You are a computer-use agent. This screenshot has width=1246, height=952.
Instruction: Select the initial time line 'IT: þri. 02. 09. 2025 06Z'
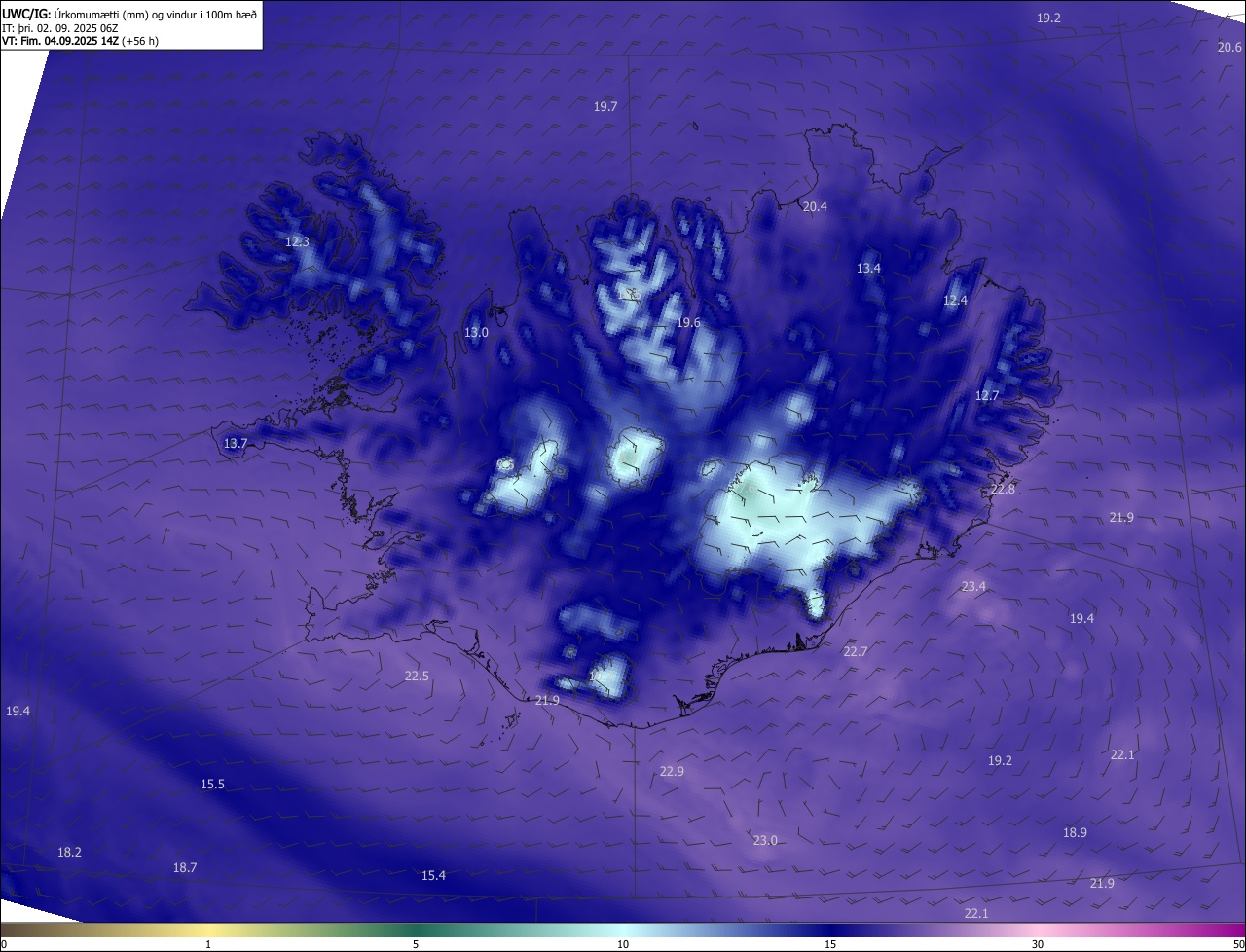(58, 28)
